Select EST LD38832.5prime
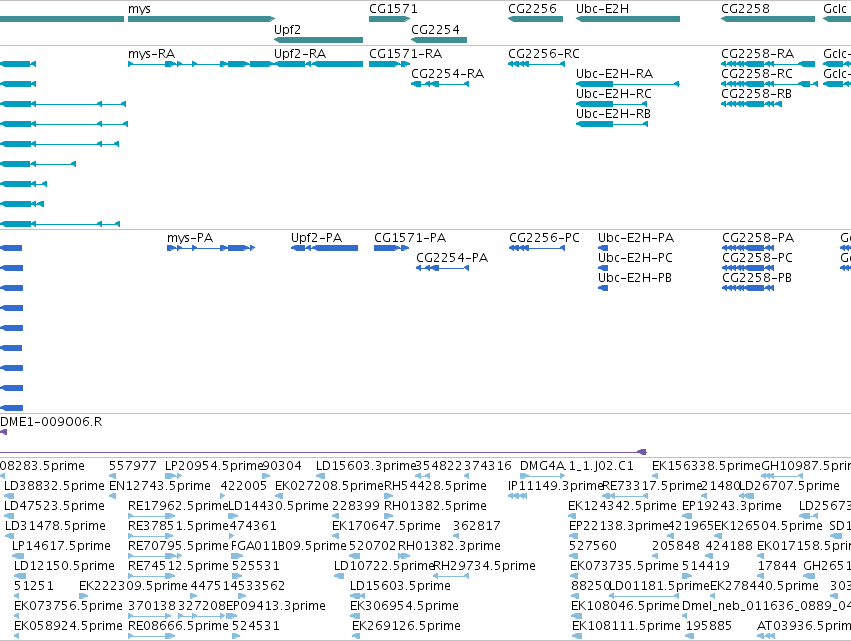Viewport: 851px width, 641px height. point(54,486)
